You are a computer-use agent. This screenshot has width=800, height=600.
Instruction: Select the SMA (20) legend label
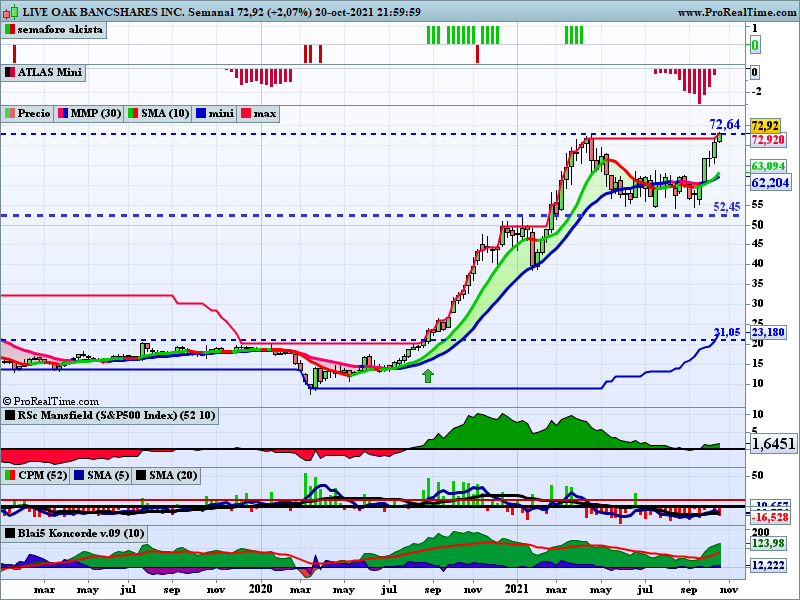point(173,476)
